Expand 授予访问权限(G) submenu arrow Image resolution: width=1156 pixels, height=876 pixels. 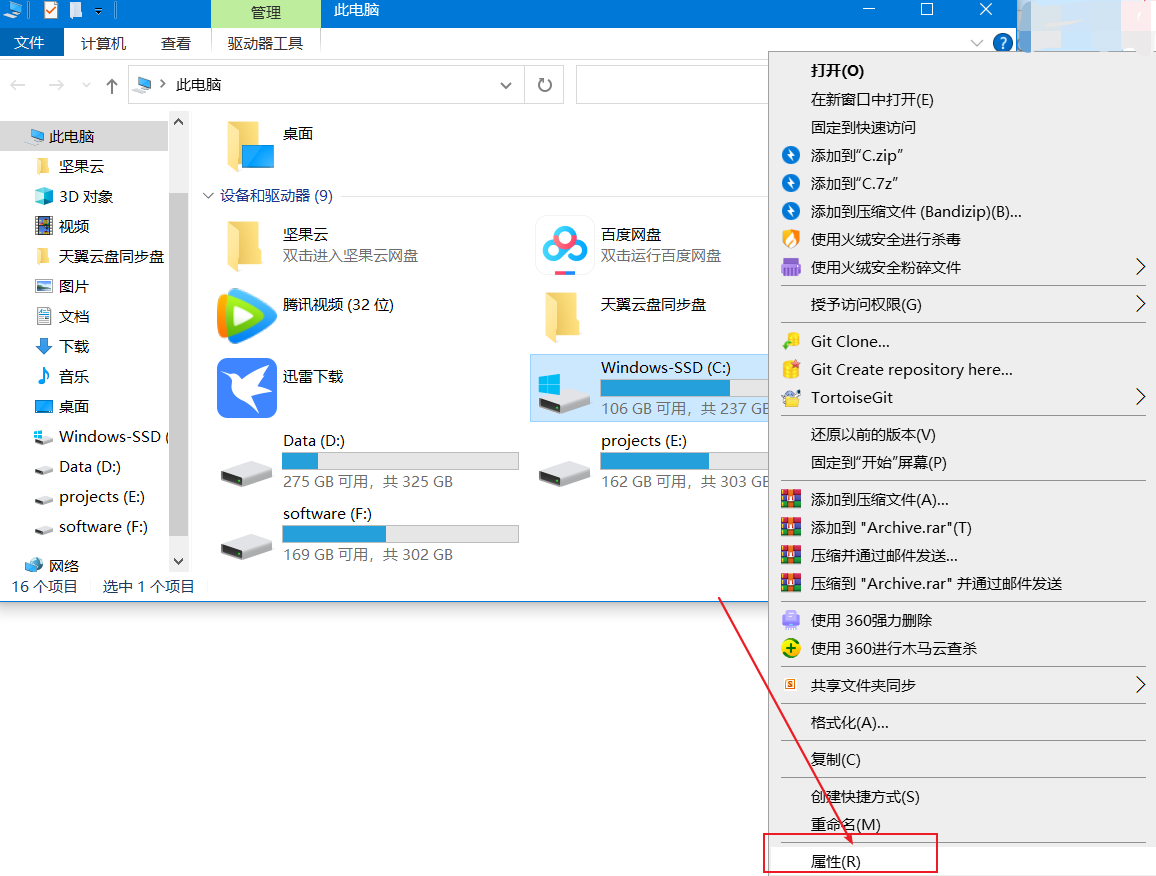tap(1140, 304)
